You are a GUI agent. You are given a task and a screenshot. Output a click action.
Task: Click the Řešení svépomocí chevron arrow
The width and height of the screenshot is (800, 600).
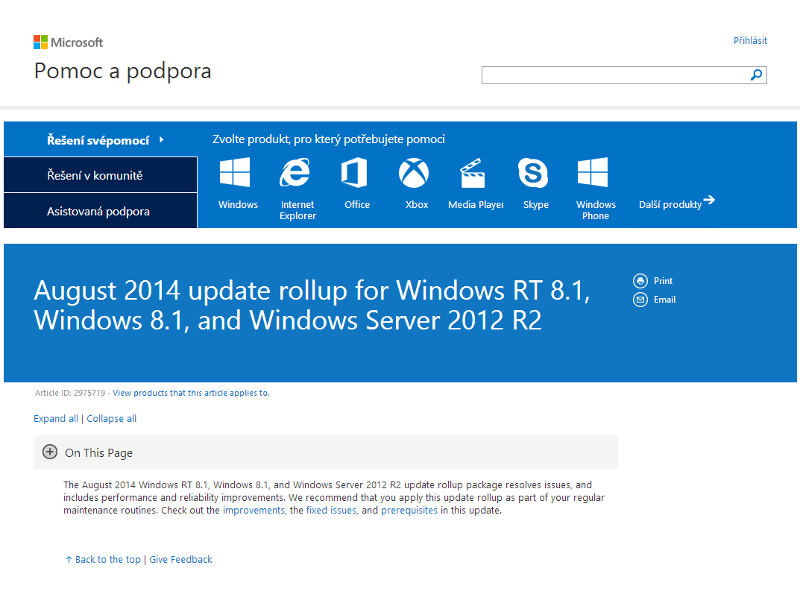point(161,139)
